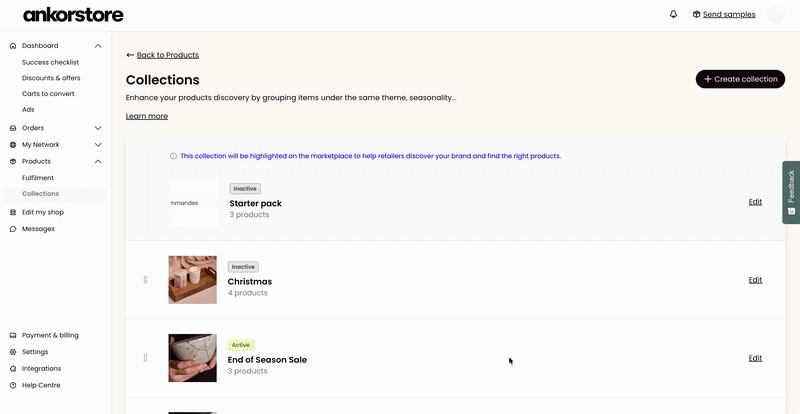Open the Christmas collection thumbnail
Screen dimensions: 800x414
coord(192,280)
